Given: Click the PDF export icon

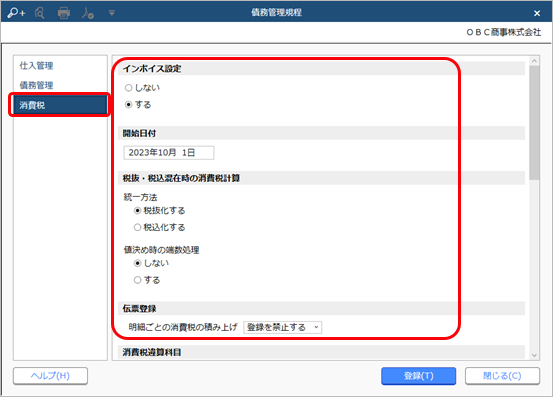Looking at the screenshot, I should pyautogui.click(x=87, y=13).
